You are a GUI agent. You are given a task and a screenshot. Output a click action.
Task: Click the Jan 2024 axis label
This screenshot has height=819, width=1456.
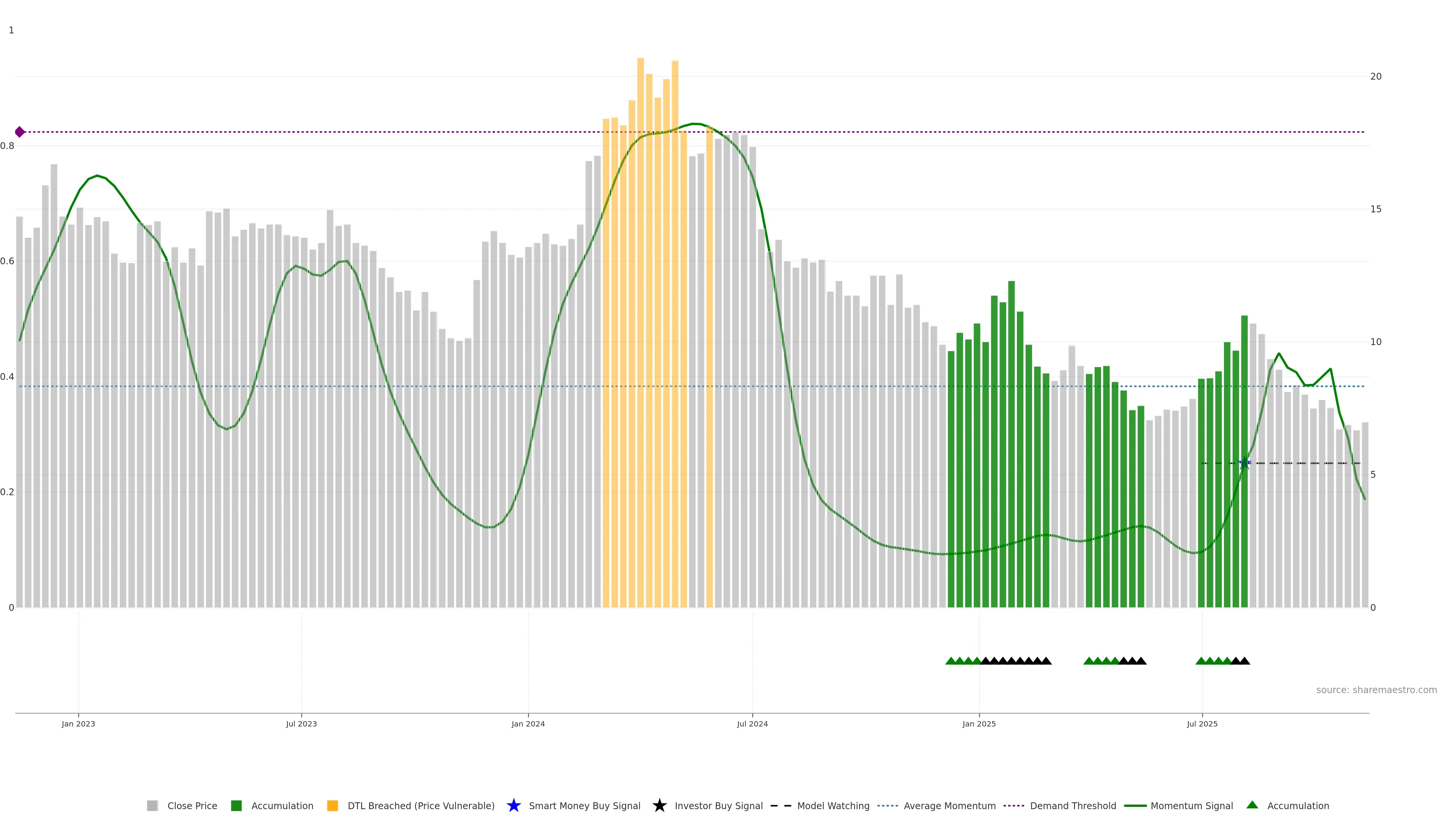pyautogui.click(x=528, y=723)
